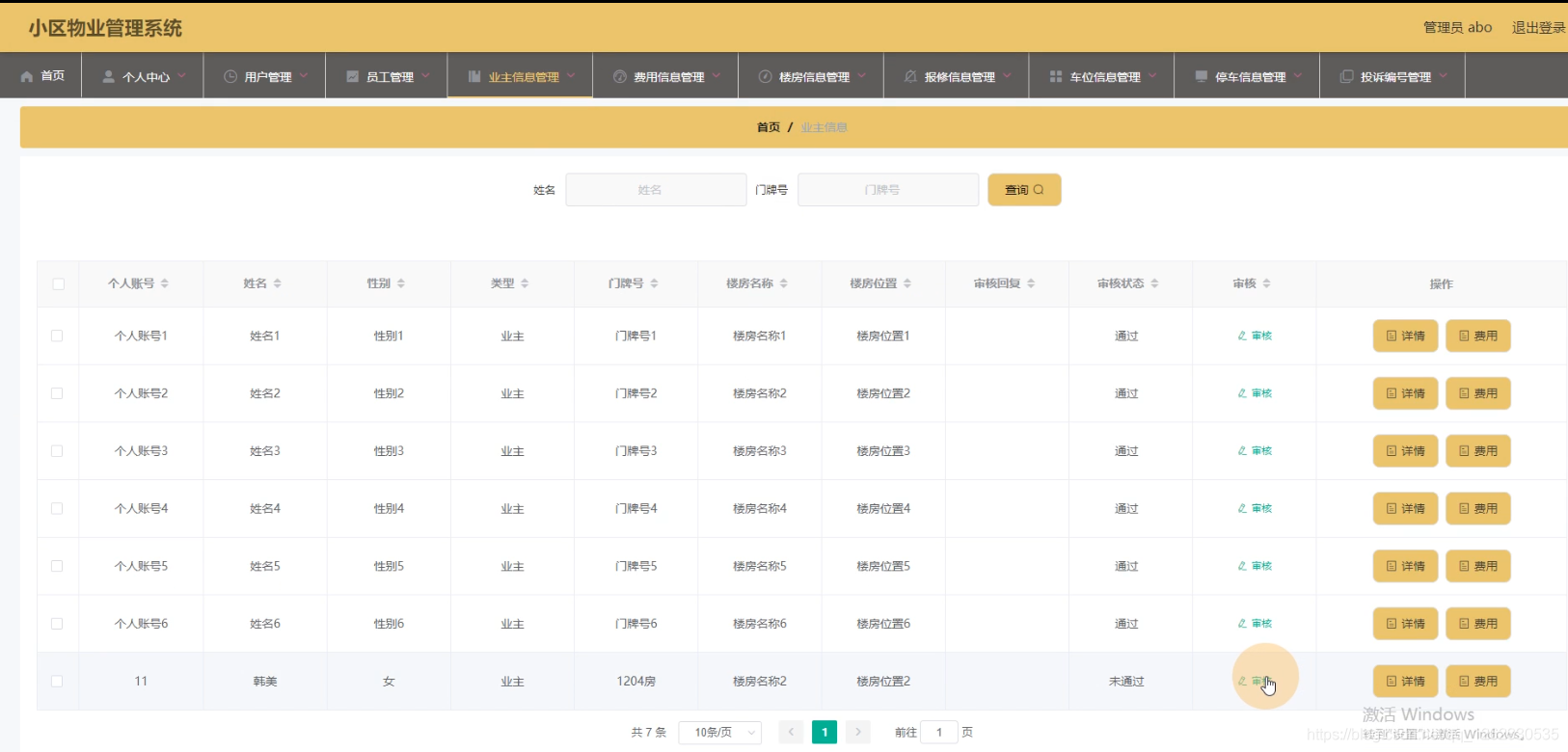1568x752 pixels.
Task: Check the row checkbox for 个人账号6
Action: pyautogui.click(x=57, y=624)
